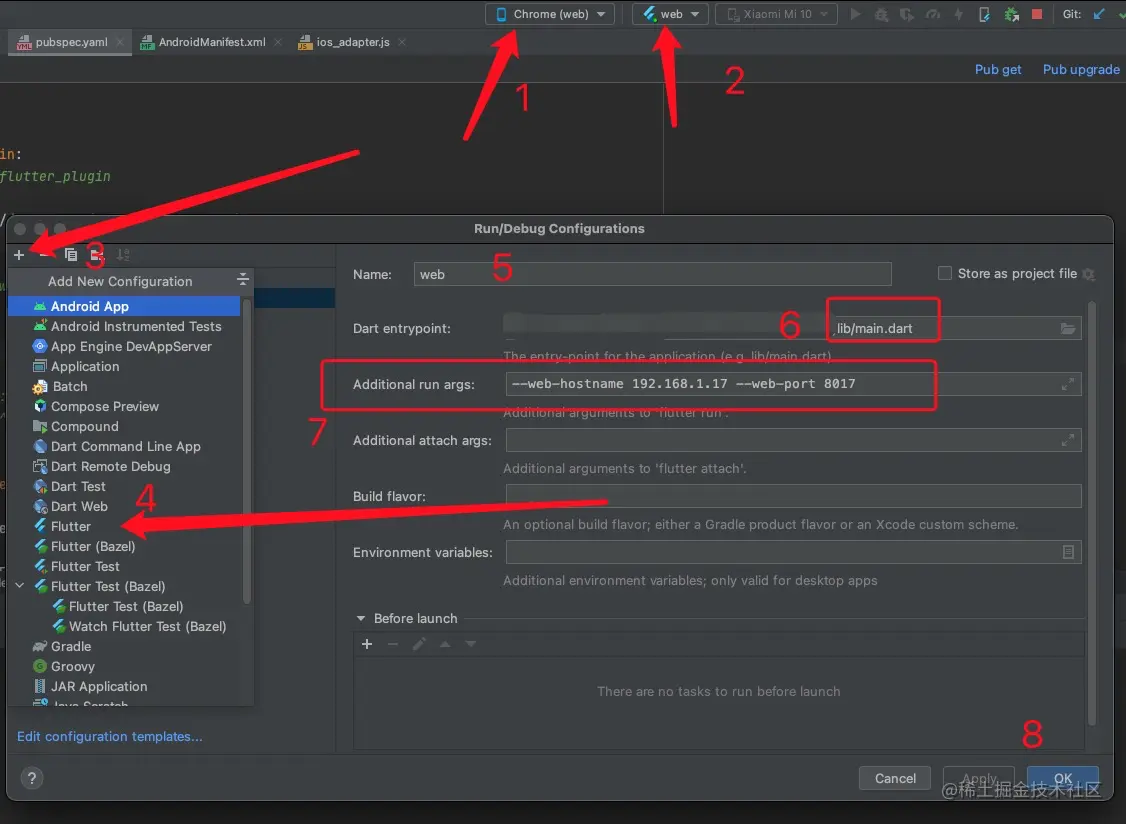Switch to the AndroidManifest.xml editor tab

[212, 42]
